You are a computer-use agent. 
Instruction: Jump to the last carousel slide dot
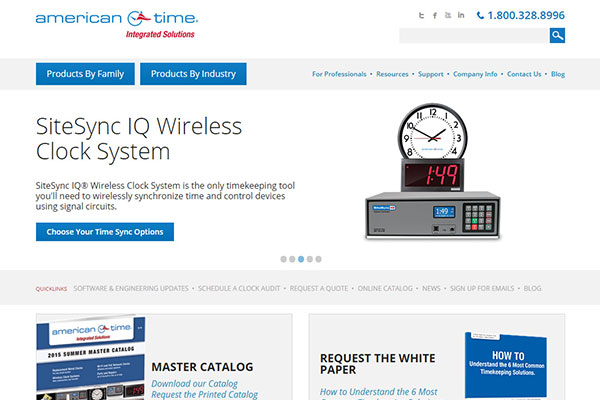318,259
